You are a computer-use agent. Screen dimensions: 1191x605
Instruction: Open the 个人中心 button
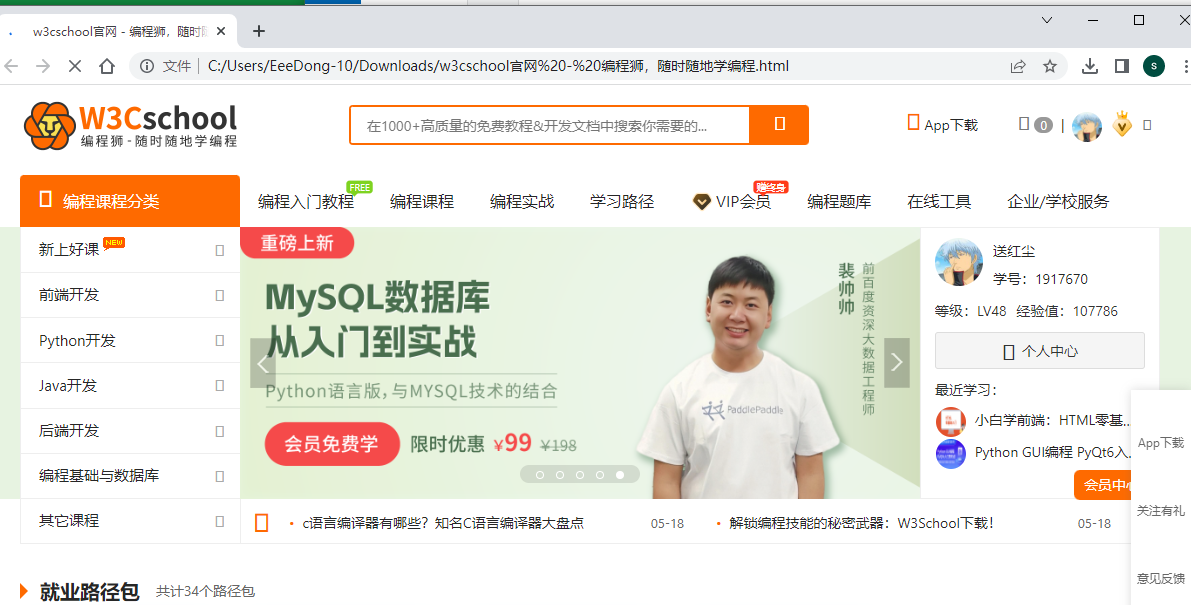coord(1040,351)
